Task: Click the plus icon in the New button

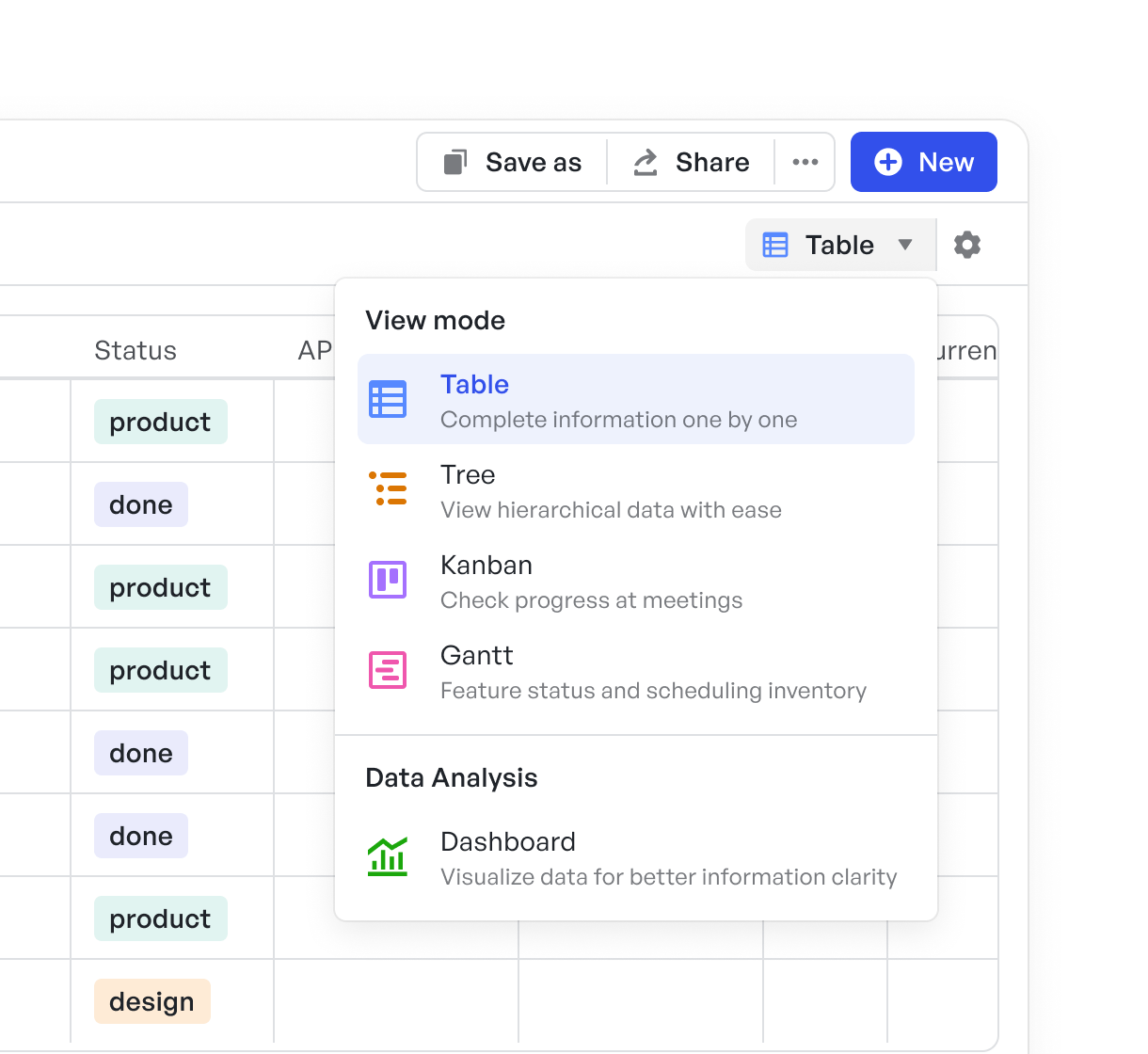Action: tap(888, 162)
